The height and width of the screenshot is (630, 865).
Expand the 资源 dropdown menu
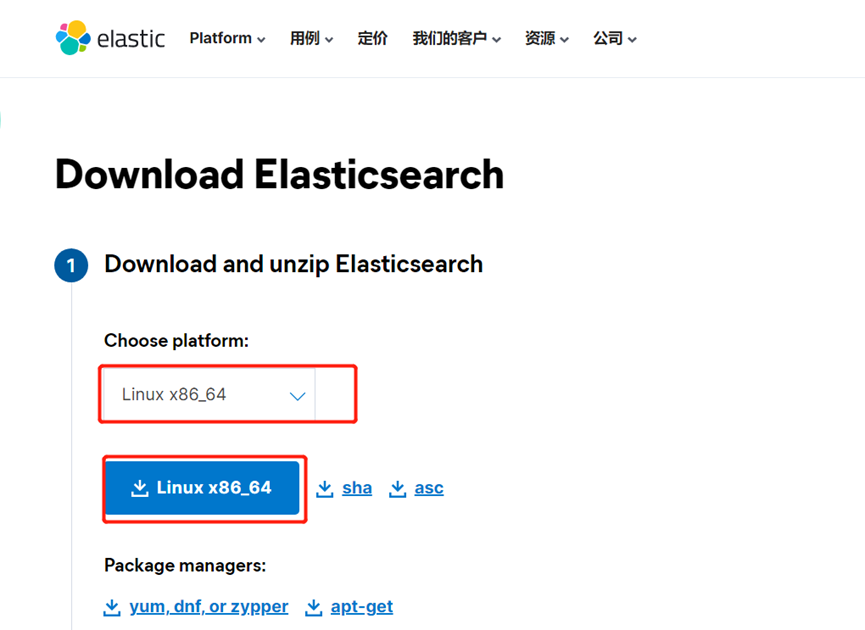pos(546,39)
